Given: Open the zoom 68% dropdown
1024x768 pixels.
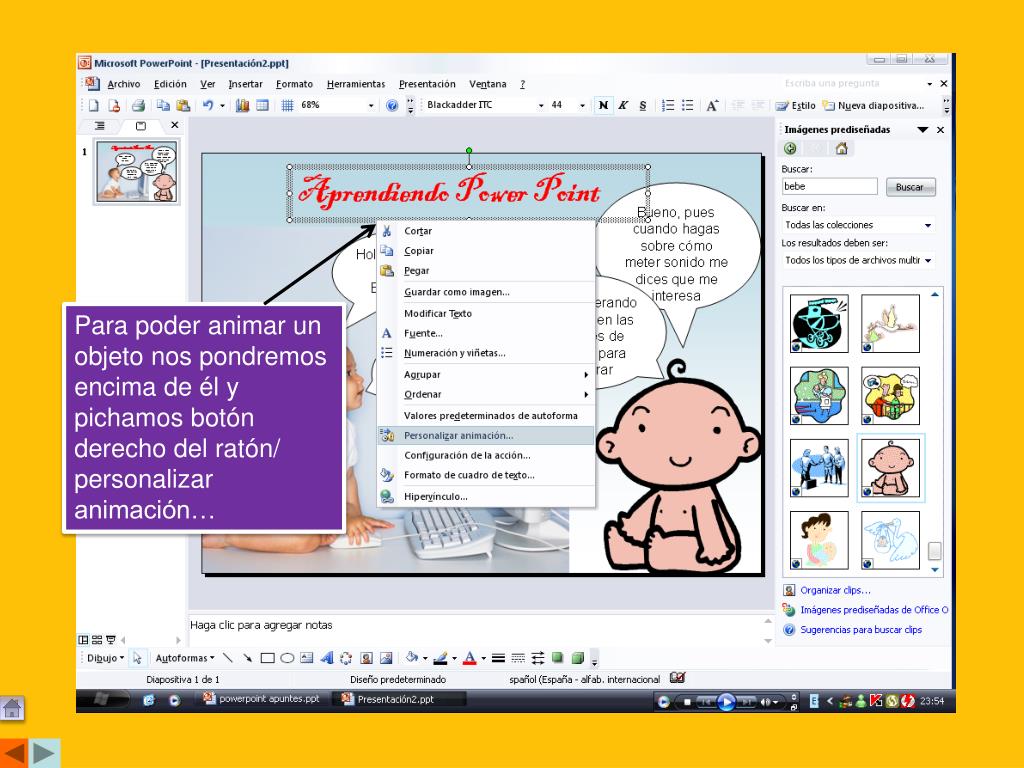Looking at the screenshot, I should (371, 105).
